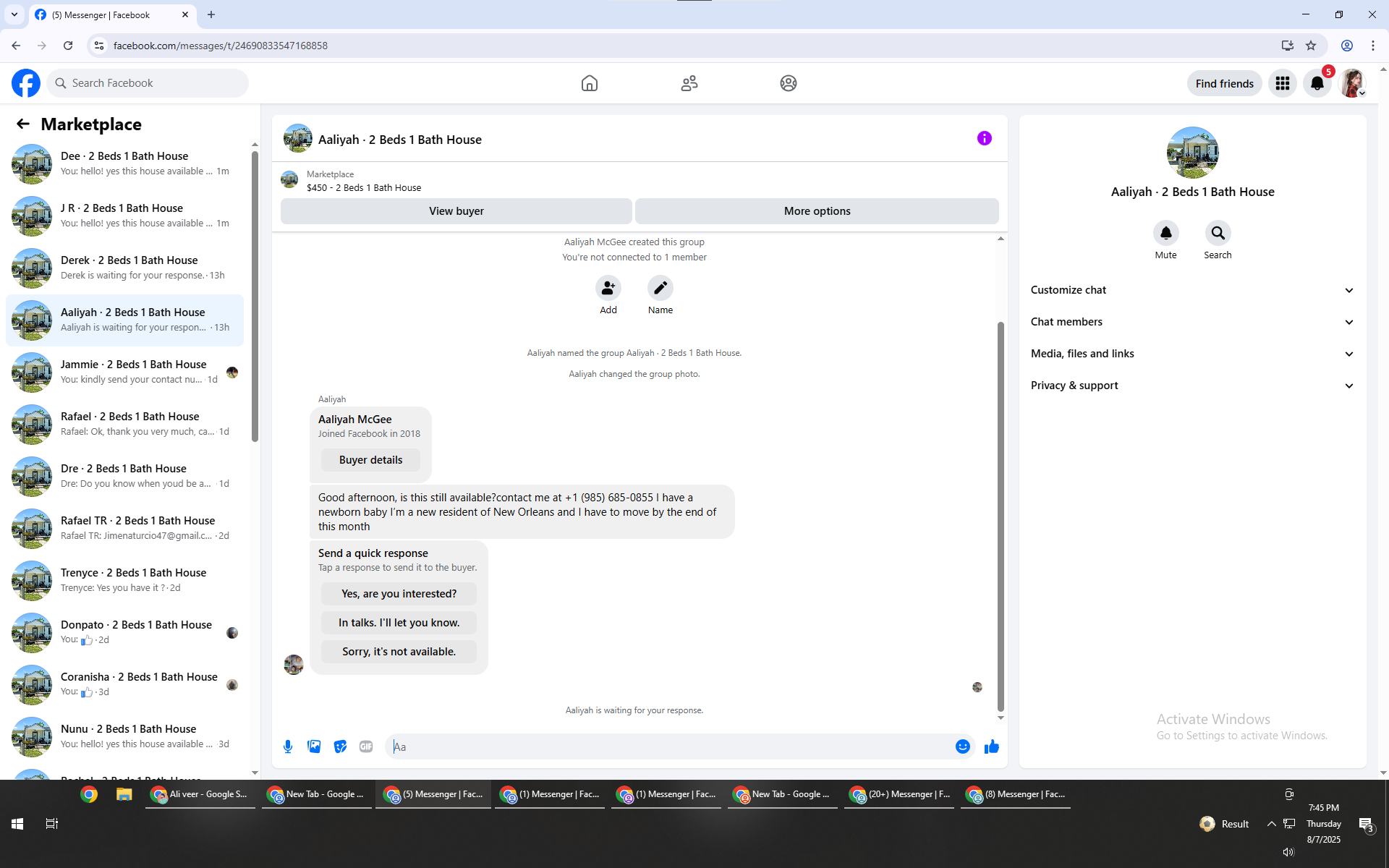
Task: Open Donpato 2 Beds 1 Bath House chat
Action: tap(124, 633)
